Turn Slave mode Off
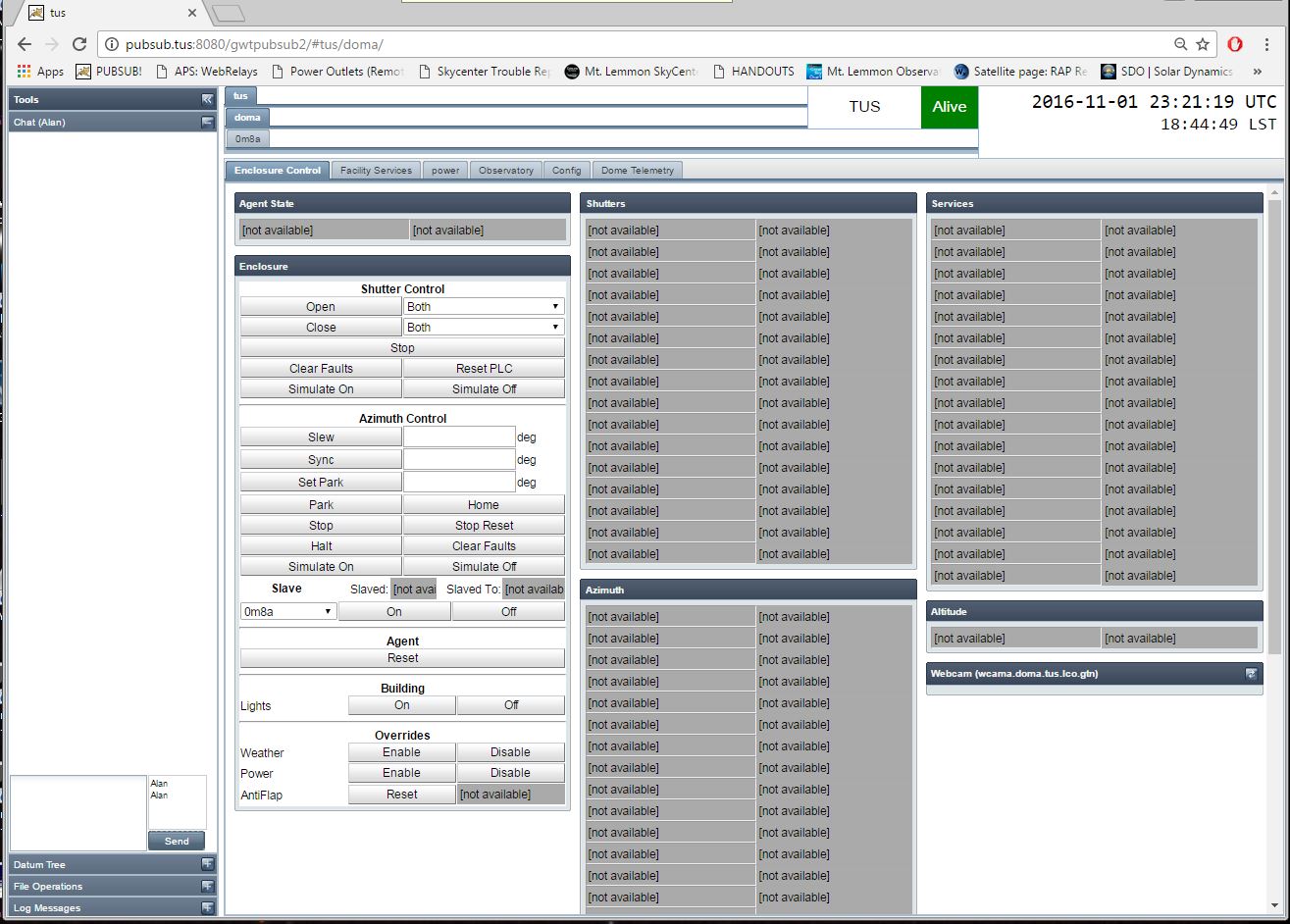Image resolution: width=1290 pixels, height=924 pixels. pos(508,611)
